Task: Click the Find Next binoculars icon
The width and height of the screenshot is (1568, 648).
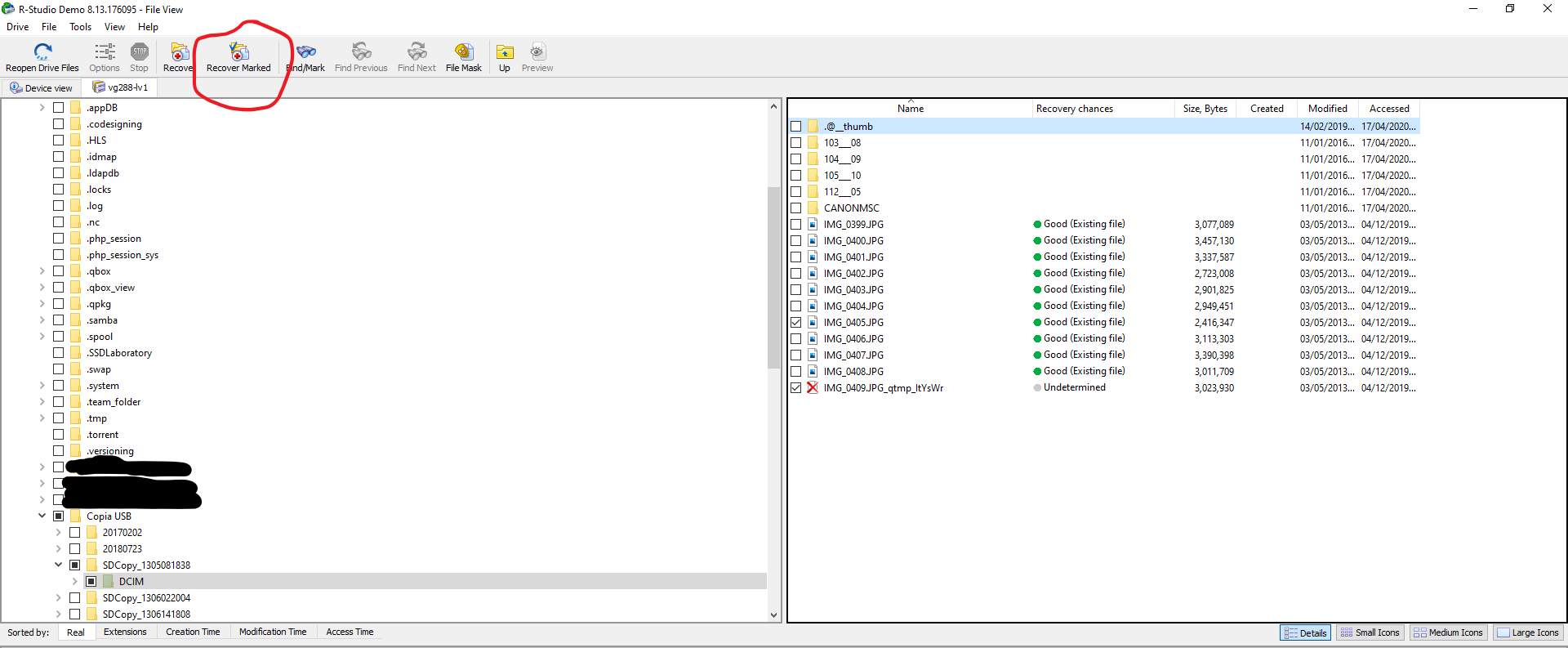Action: 416,52
